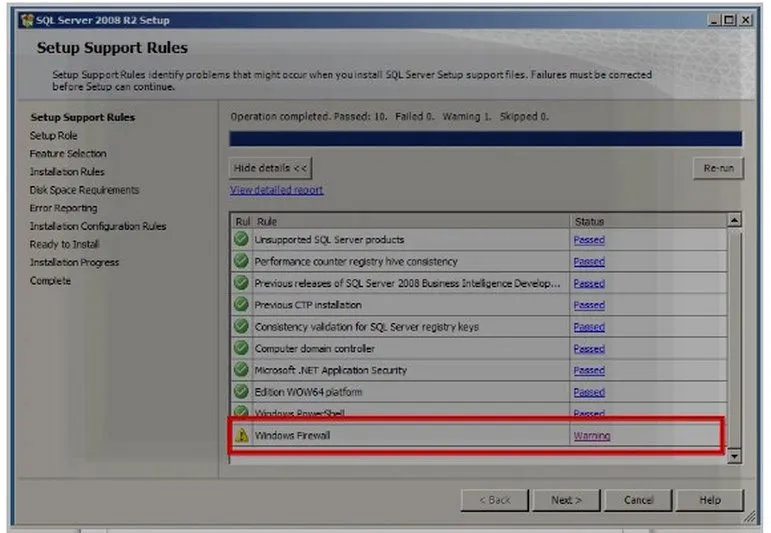The image size is (771, 533).
Task: Click Performance counter registry hive consistency text
Action: click(356, 262)
